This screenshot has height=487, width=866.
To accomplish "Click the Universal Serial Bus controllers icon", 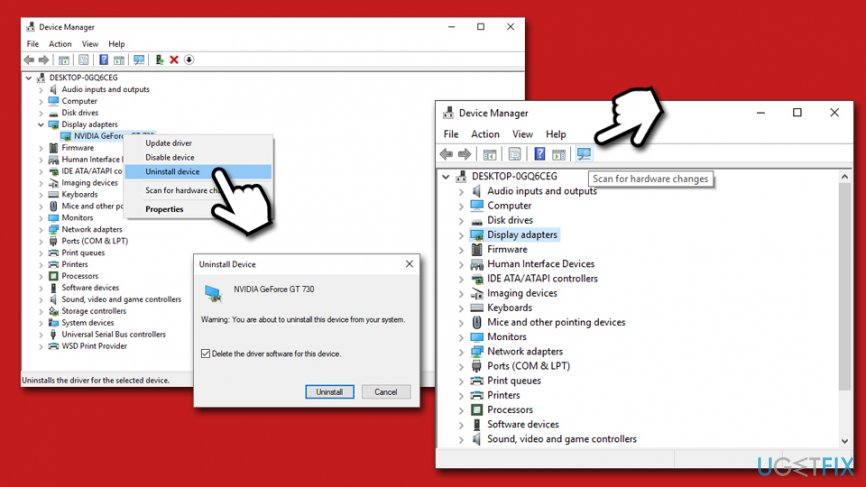I will [54, 334].
